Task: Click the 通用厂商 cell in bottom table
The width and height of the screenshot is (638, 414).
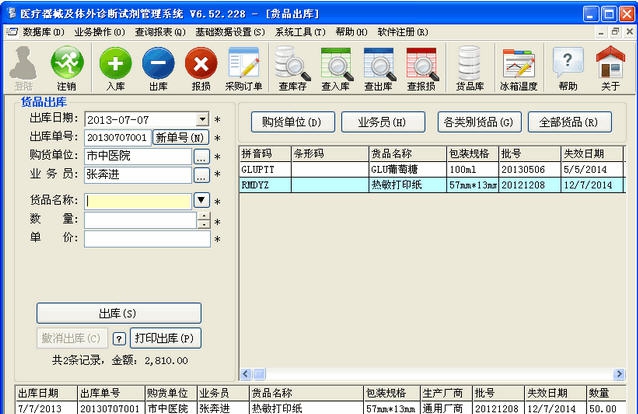Action: 446,407
